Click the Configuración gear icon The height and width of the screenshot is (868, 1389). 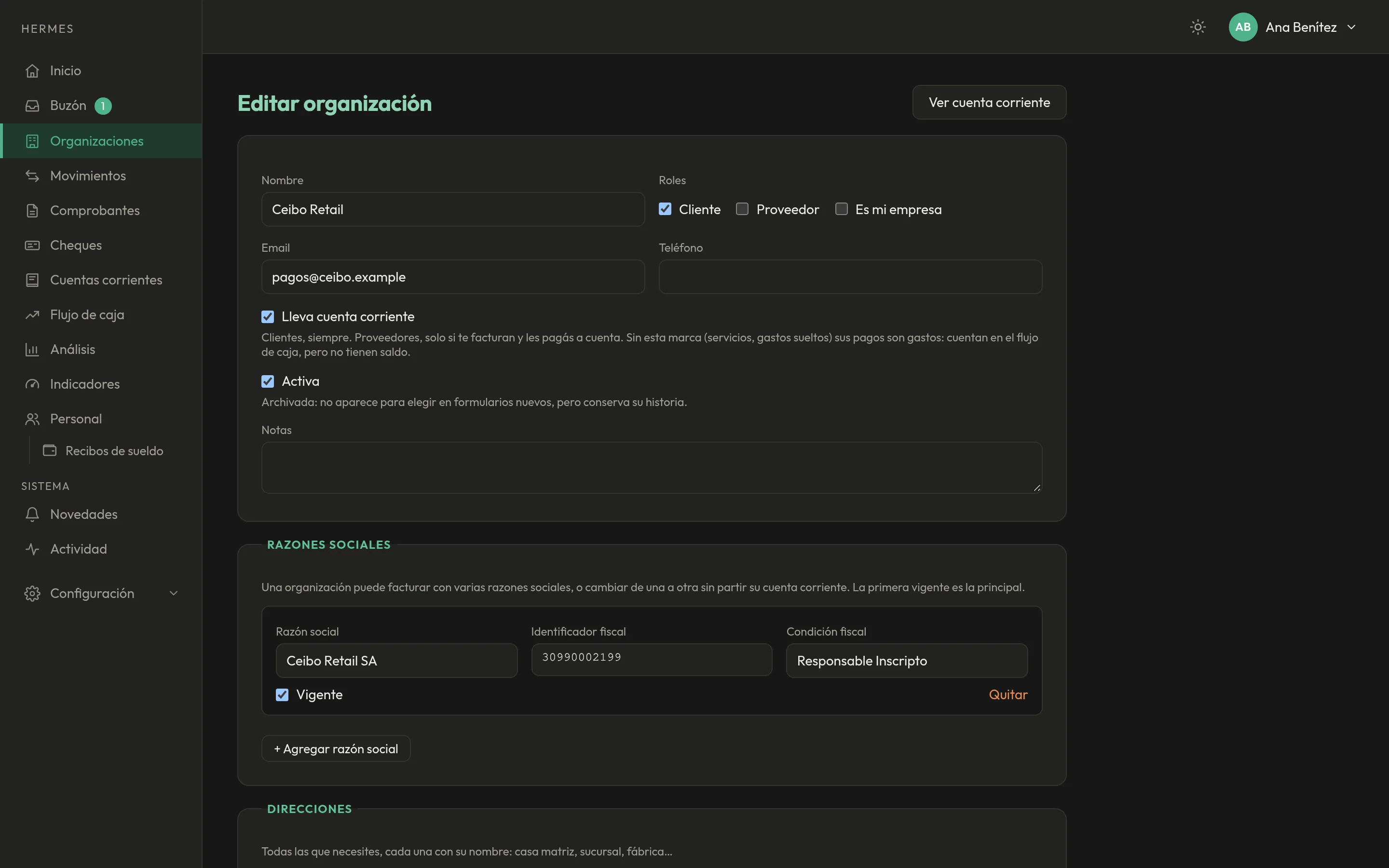(32, 594)
